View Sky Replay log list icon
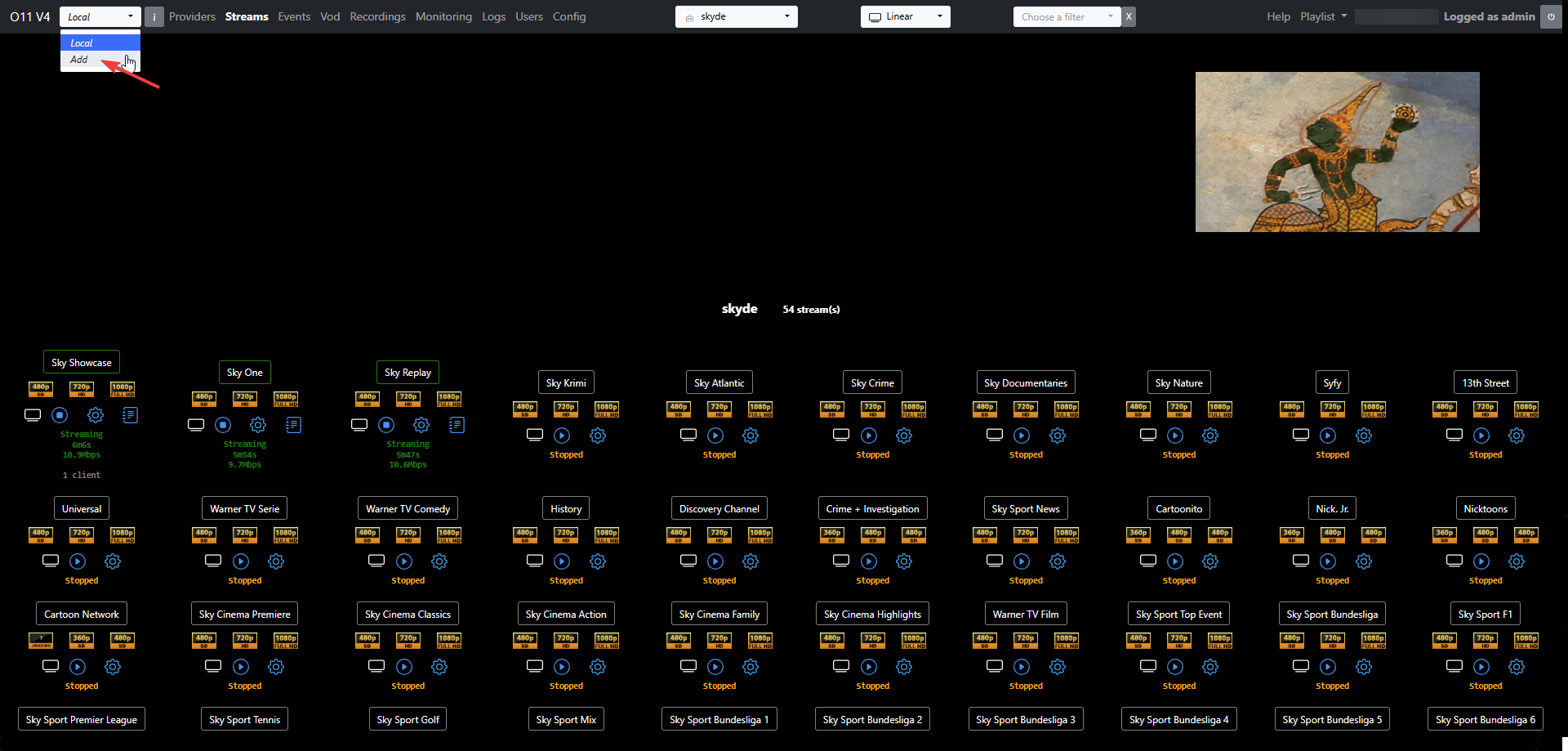The width and height of the screenshot is (1568, 751). tap(457, 425)
